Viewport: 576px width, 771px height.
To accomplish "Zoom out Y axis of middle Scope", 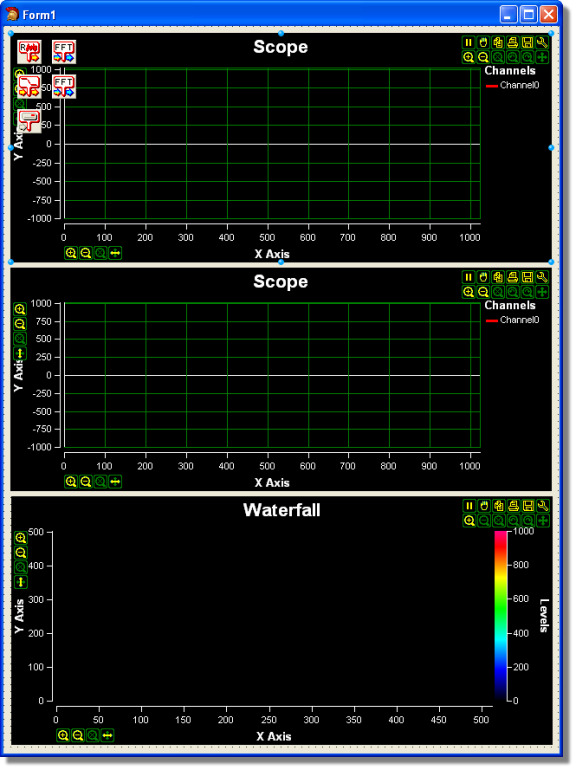I will [20, 324].
